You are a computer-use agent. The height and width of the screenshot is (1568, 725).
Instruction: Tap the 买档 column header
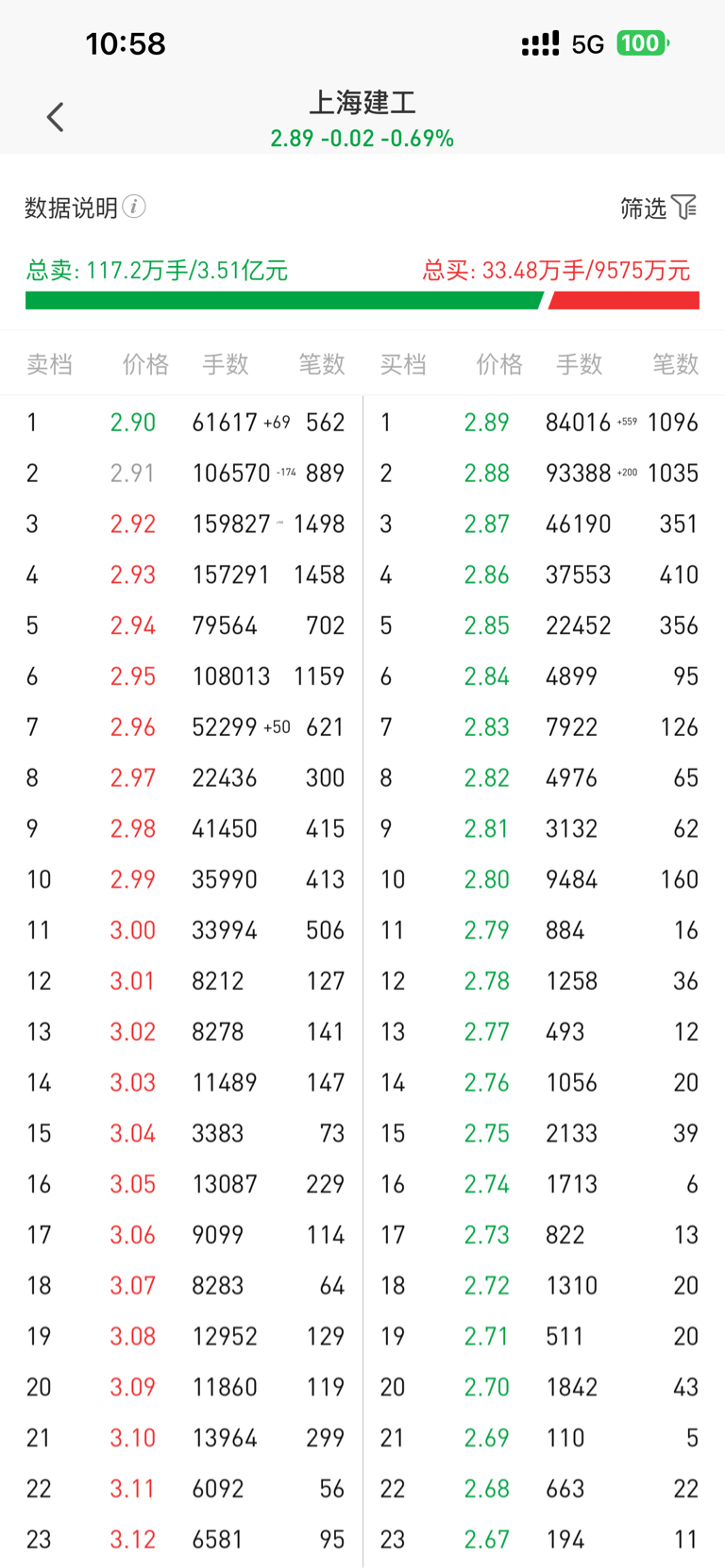(x=403, y=364)
